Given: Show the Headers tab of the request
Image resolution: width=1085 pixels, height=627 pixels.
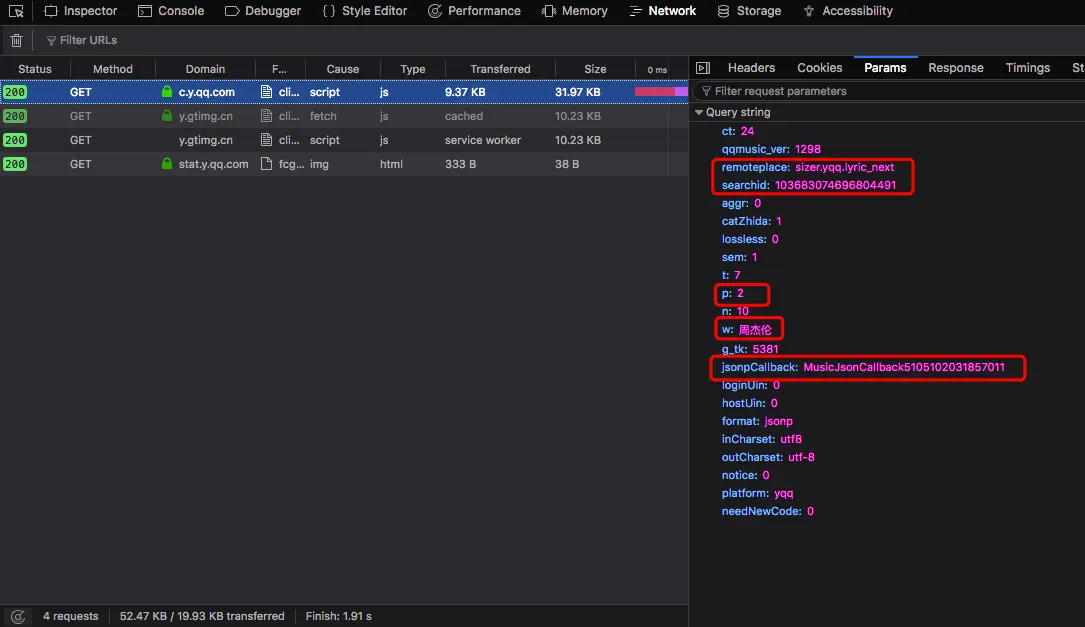Looking at the screenshot, I should 751,68.
